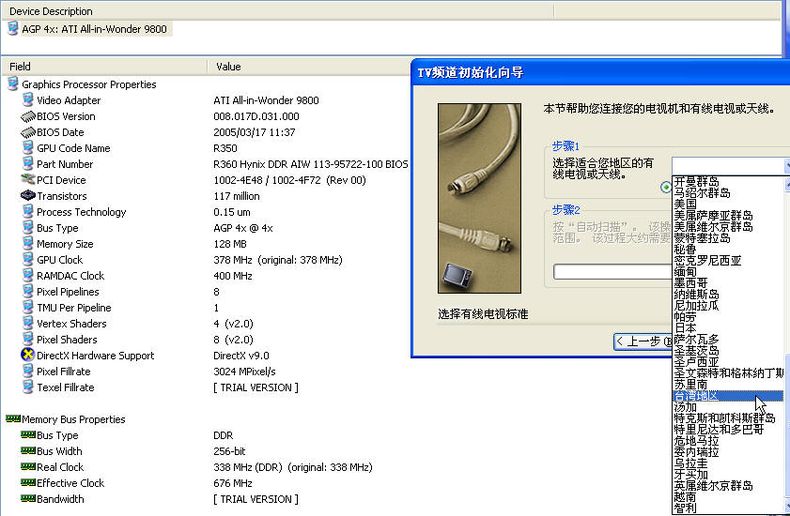This screenshot has height=516, width=790.
Task: Click the R360 Hynix DDR AIW part number value
Action: pyautogui.click(x=310, y=164)
